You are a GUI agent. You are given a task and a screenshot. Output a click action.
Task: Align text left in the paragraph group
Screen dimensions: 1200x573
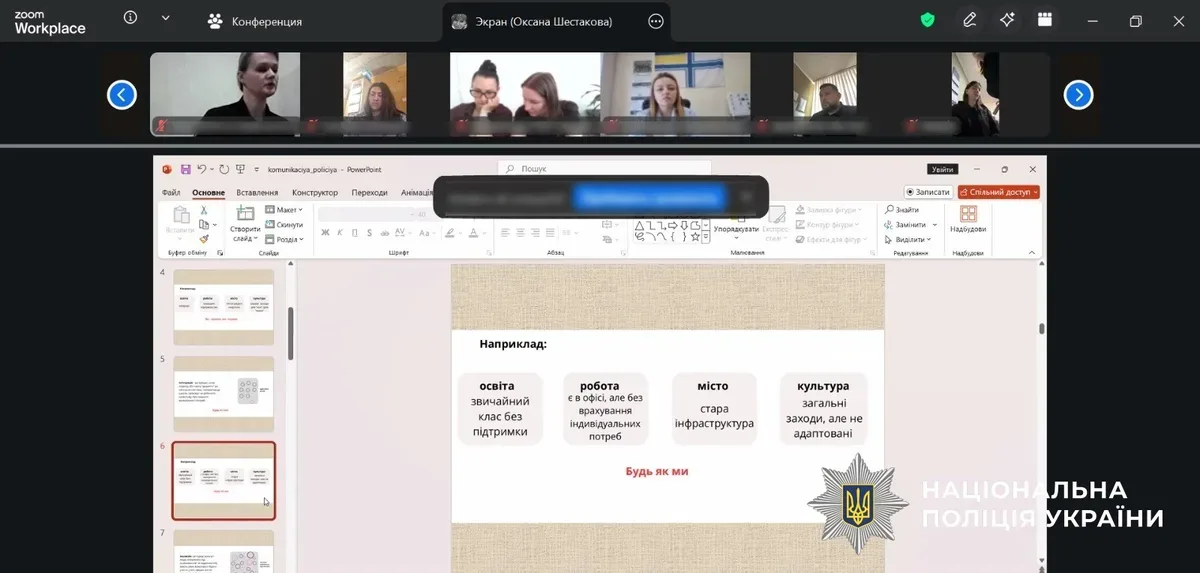click(x=505, y=233)
